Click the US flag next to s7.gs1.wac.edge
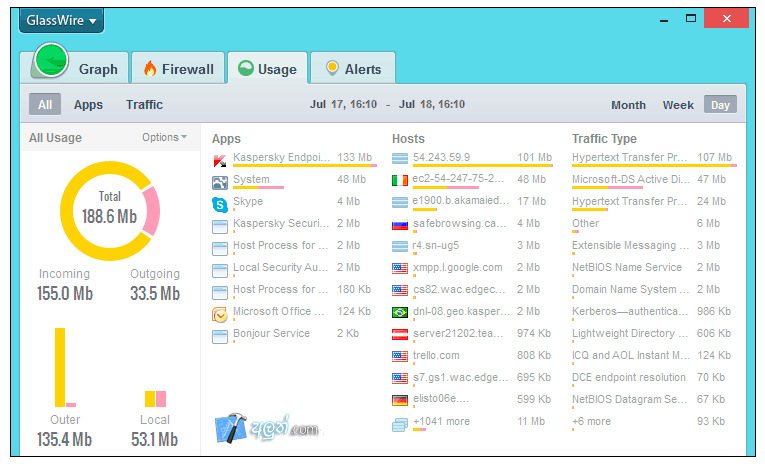The width and height of the screenshot is (765, 464). tap(400, 378)
